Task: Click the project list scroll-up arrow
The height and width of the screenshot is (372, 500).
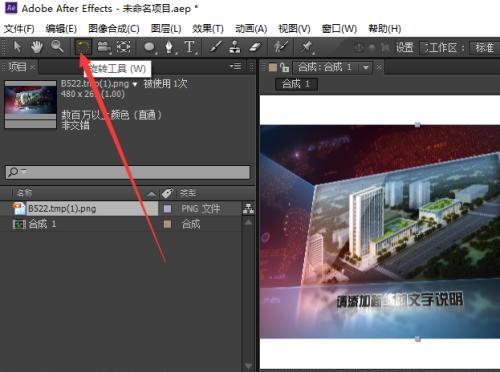Action: 248,222
